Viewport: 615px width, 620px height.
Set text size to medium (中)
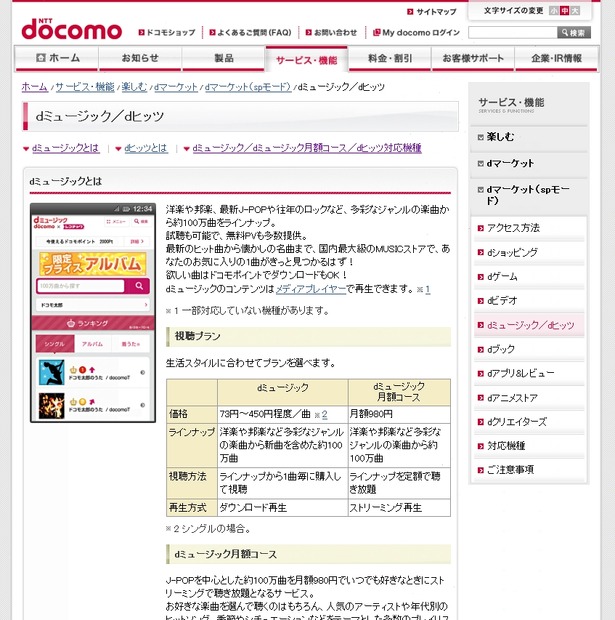(564, 11)
